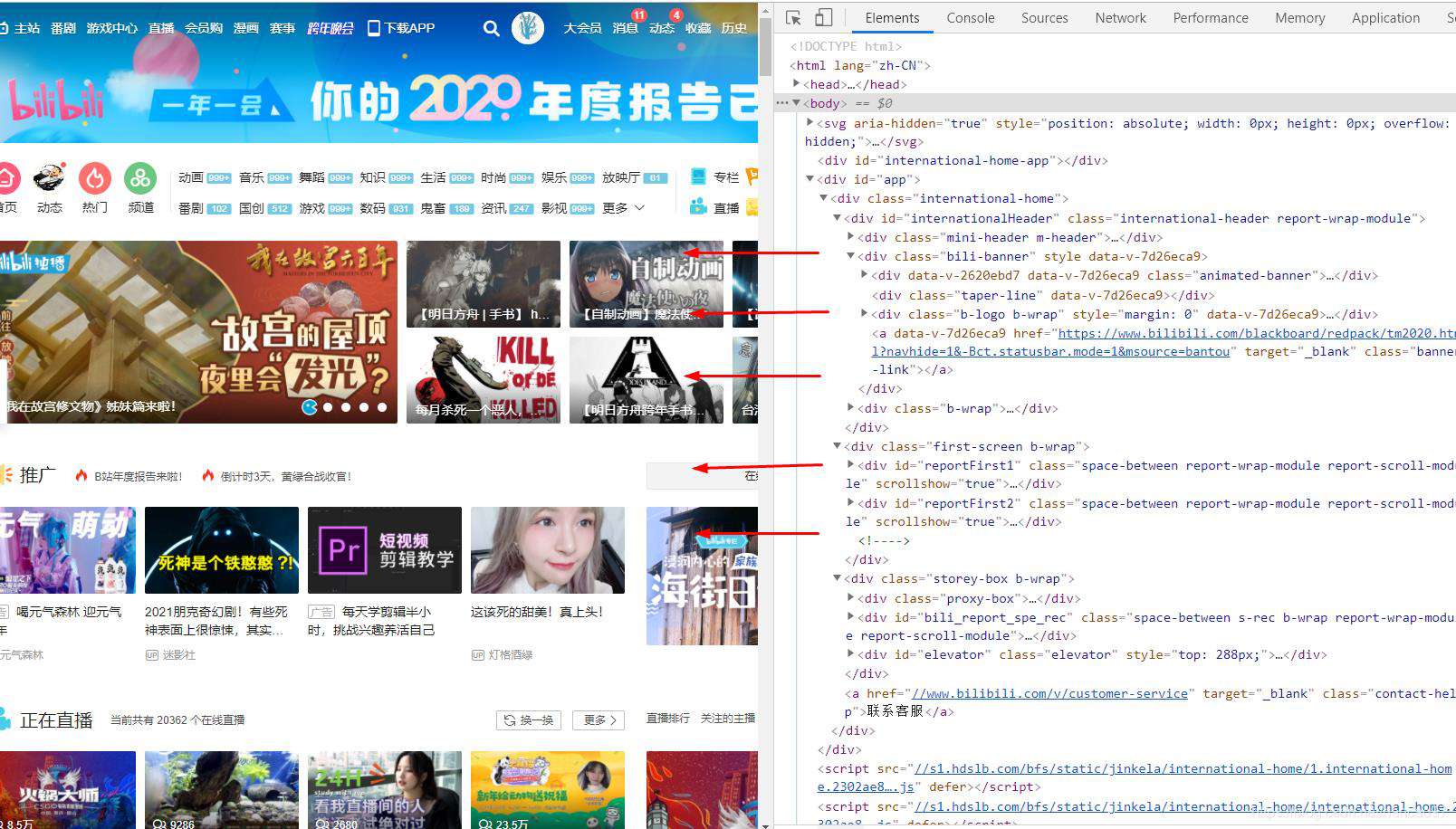Image resolution: width=1456 pixels, height=829 pixels.
Task: Open 主站 in the top navigation
Action: coord(26,28)
